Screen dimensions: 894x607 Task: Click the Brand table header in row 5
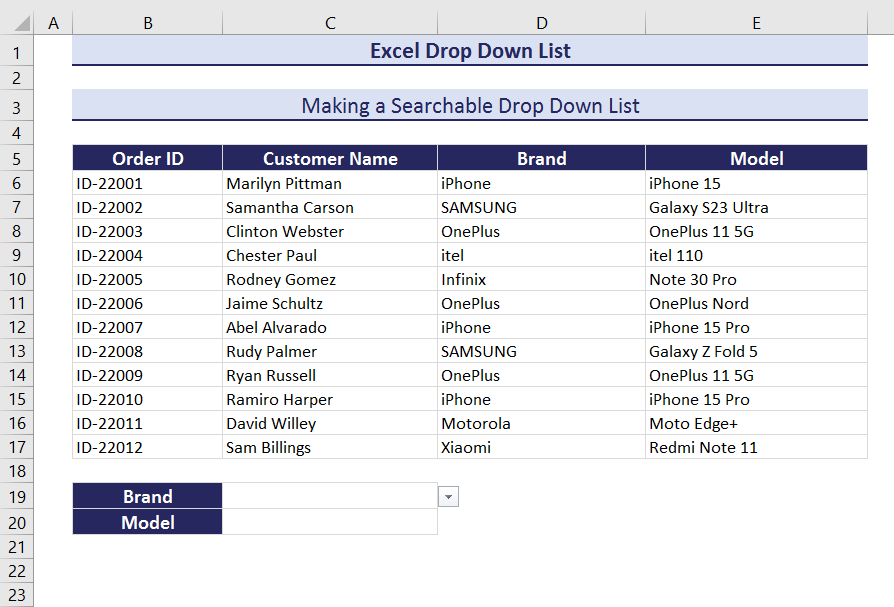click(x=542, y=158)
